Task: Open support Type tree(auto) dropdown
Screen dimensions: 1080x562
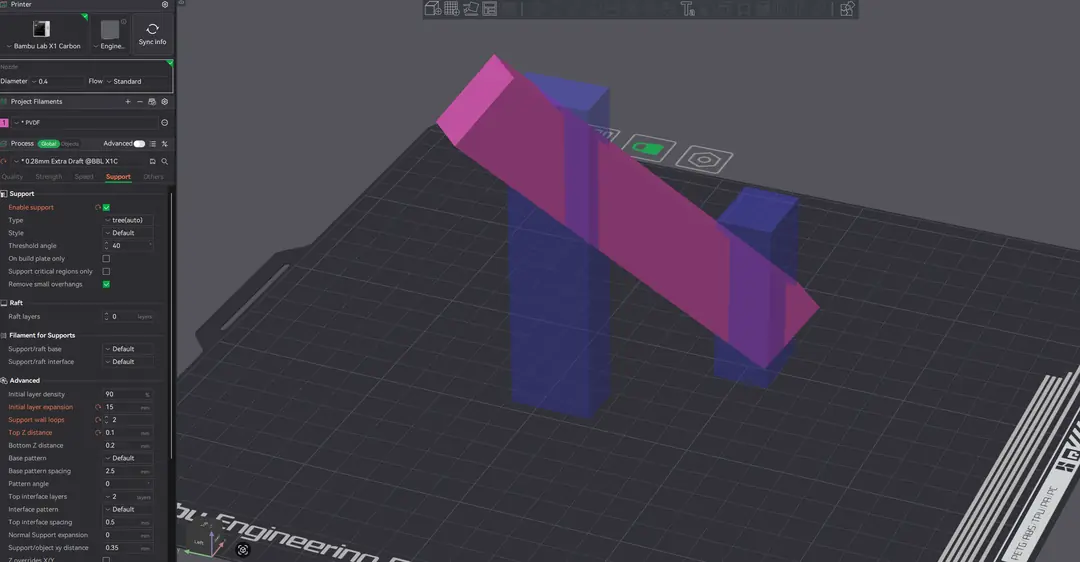Action: pos(128,220)
